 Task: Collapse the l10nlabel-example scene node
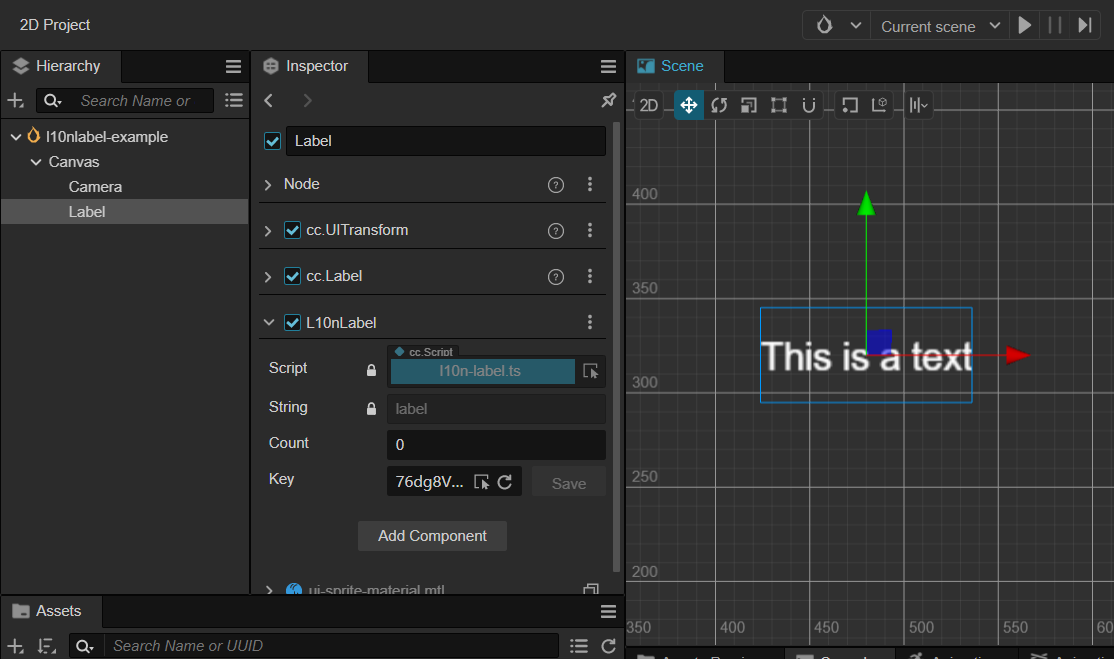tap(16, 136)
